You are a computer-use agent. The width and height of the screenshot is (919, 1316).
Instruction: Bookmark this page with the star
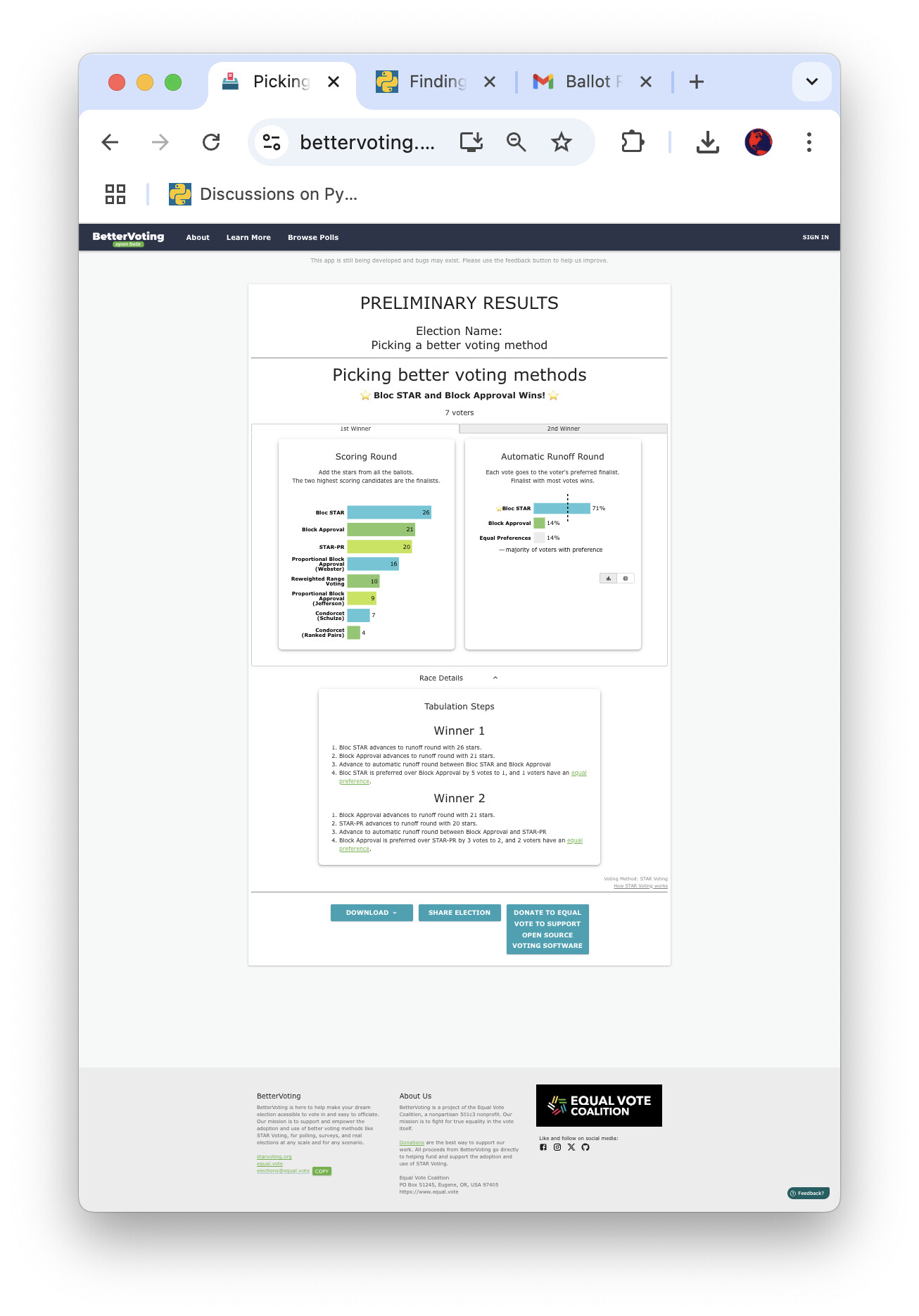[562, 142]
